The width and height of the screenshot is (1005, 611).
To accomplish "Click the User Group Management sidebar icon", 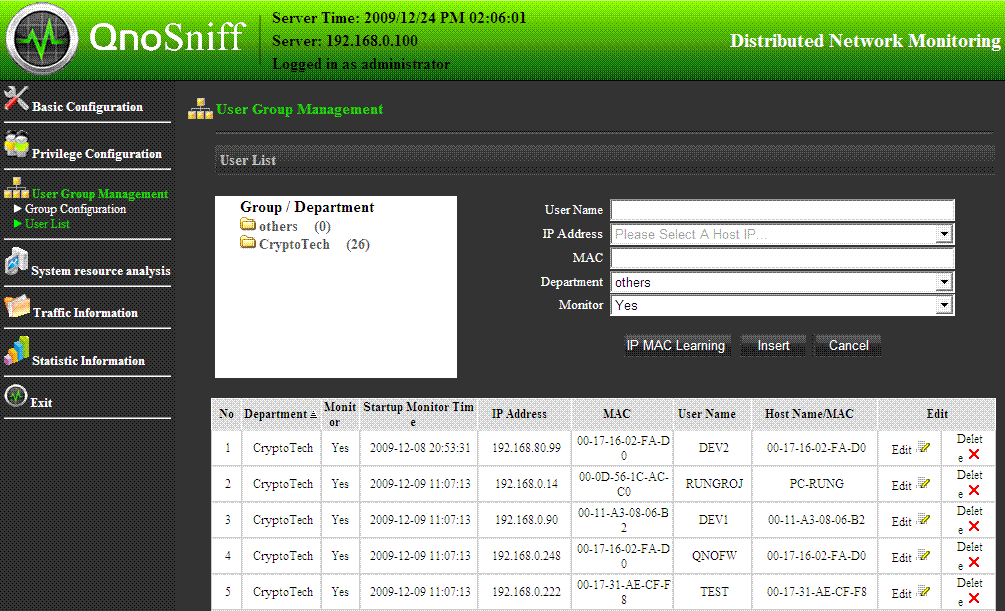I will point(17,188).
